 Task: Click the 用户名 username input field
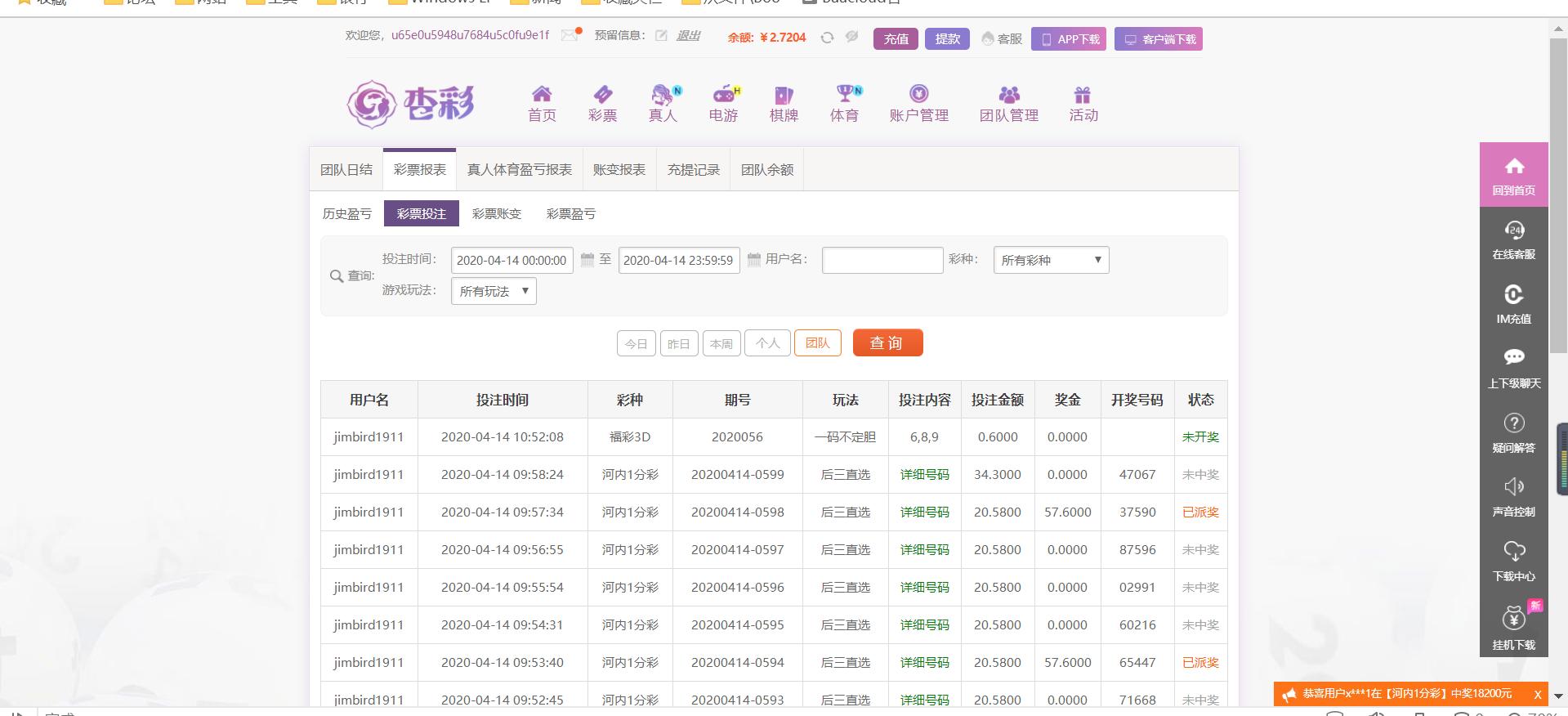pyautogui.click(x=882, y=260)
